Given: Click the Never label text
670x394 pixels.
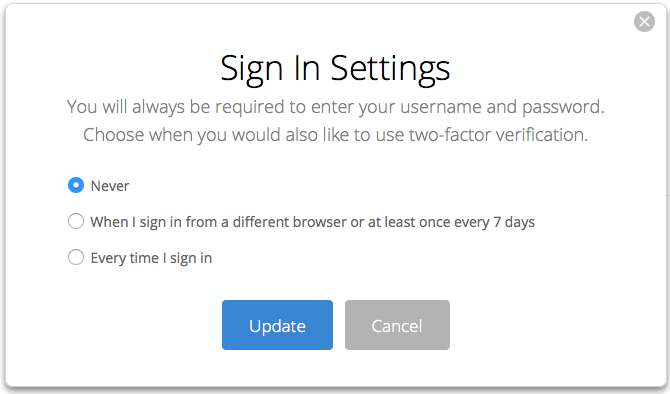Looking at the screenshot, I should pyautogui.click(x=110, y=186).
